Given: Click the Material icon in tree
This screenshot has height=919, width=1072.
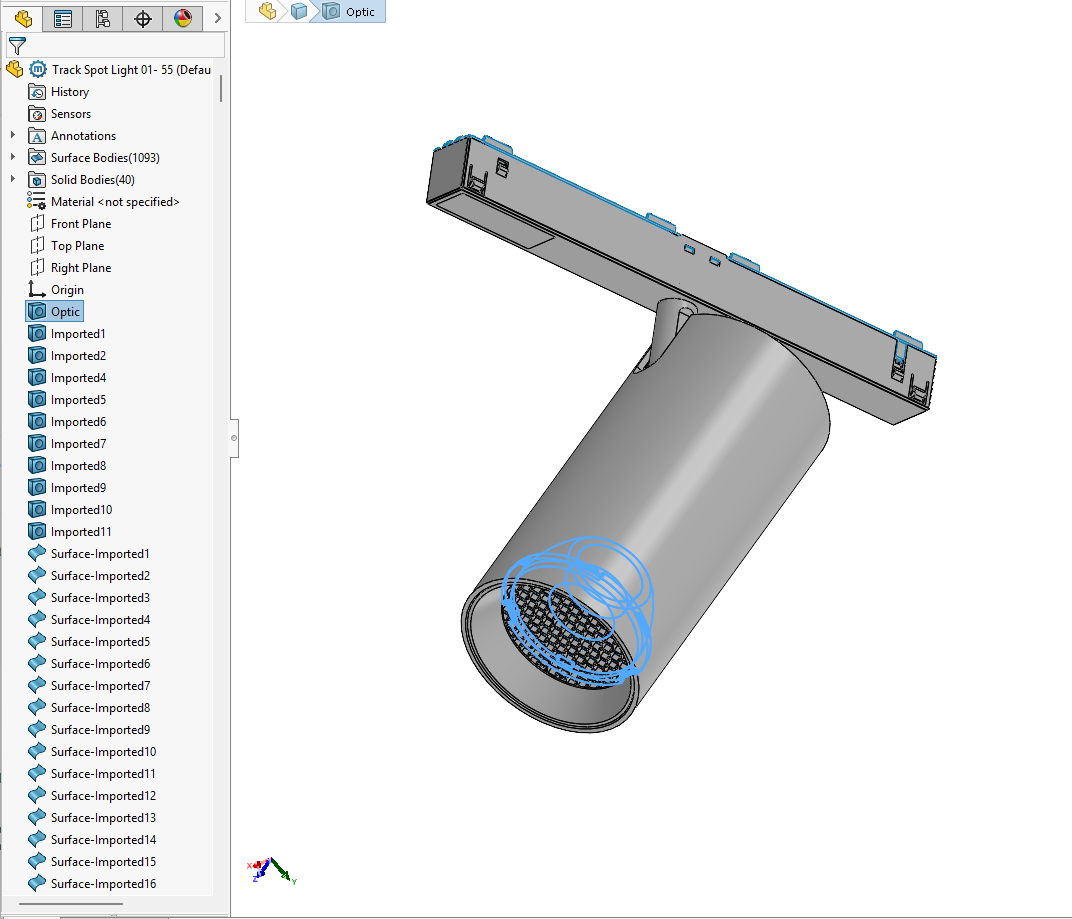Looking at the screenshot, I should [37, 201].
